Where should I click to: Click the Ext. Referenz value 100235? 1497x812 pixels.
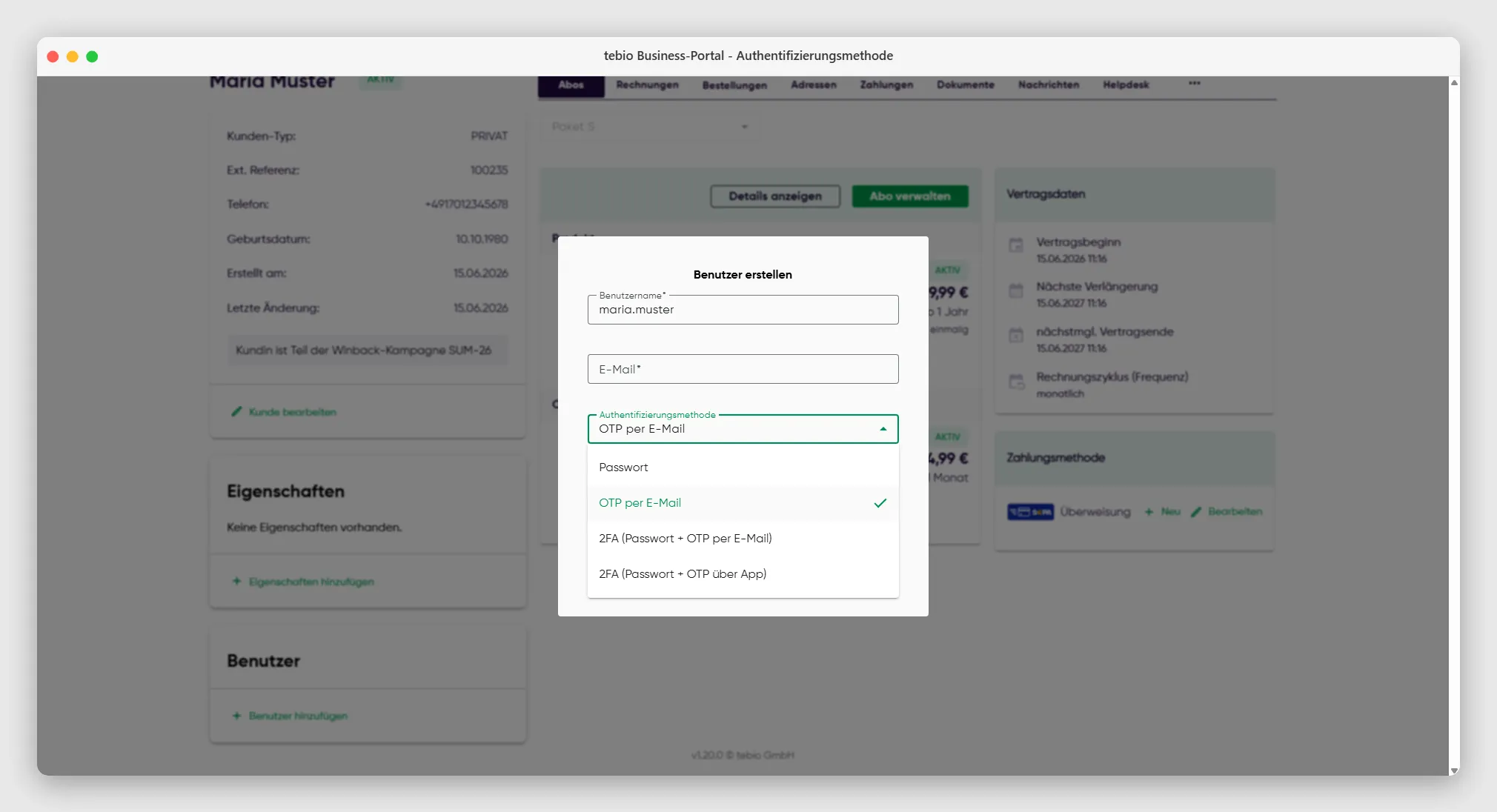(489, 170)
